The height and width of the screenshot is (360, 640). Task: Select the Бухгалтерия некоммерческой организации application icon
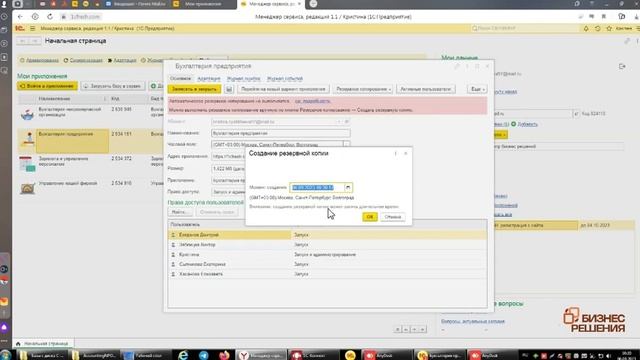coord(27,114)
